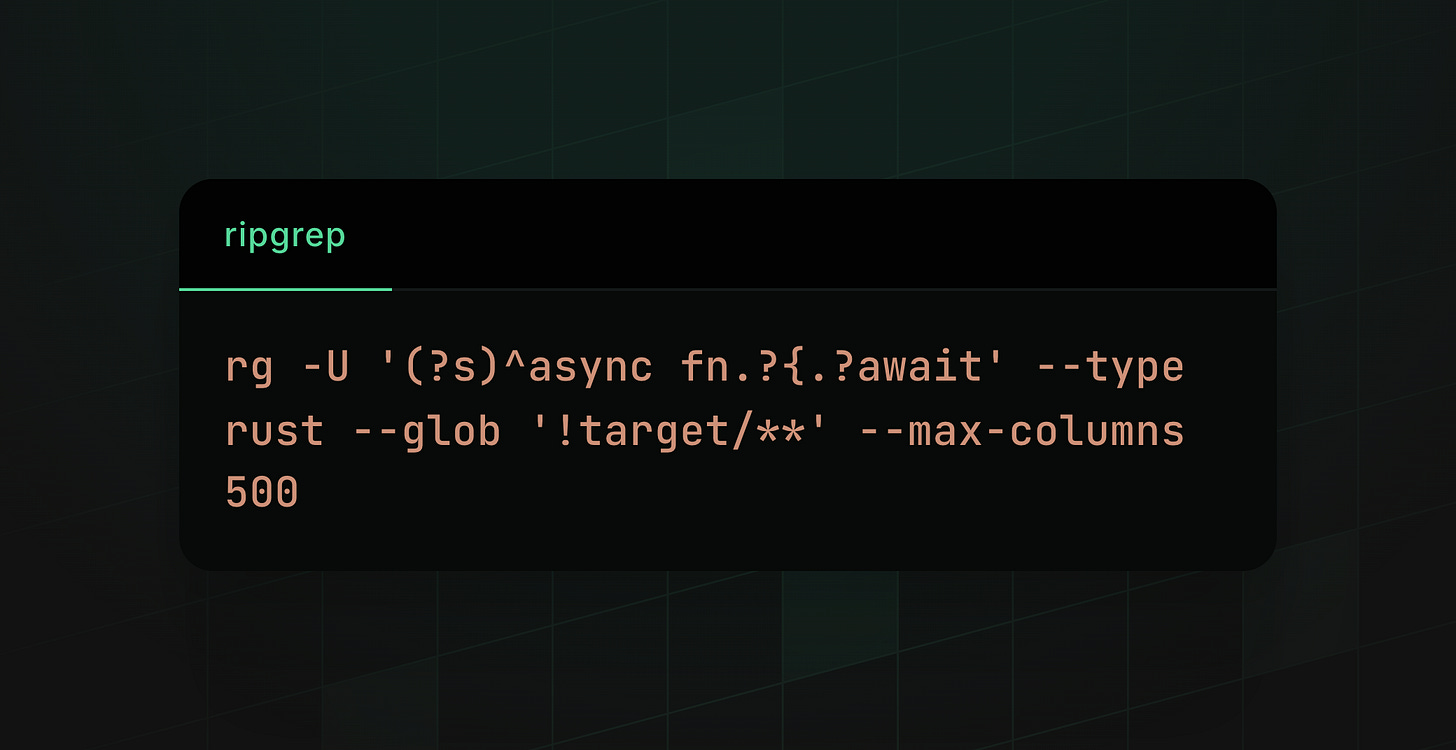
Task: Click the word 'rust' on second line
Action: tap(275, 432)
